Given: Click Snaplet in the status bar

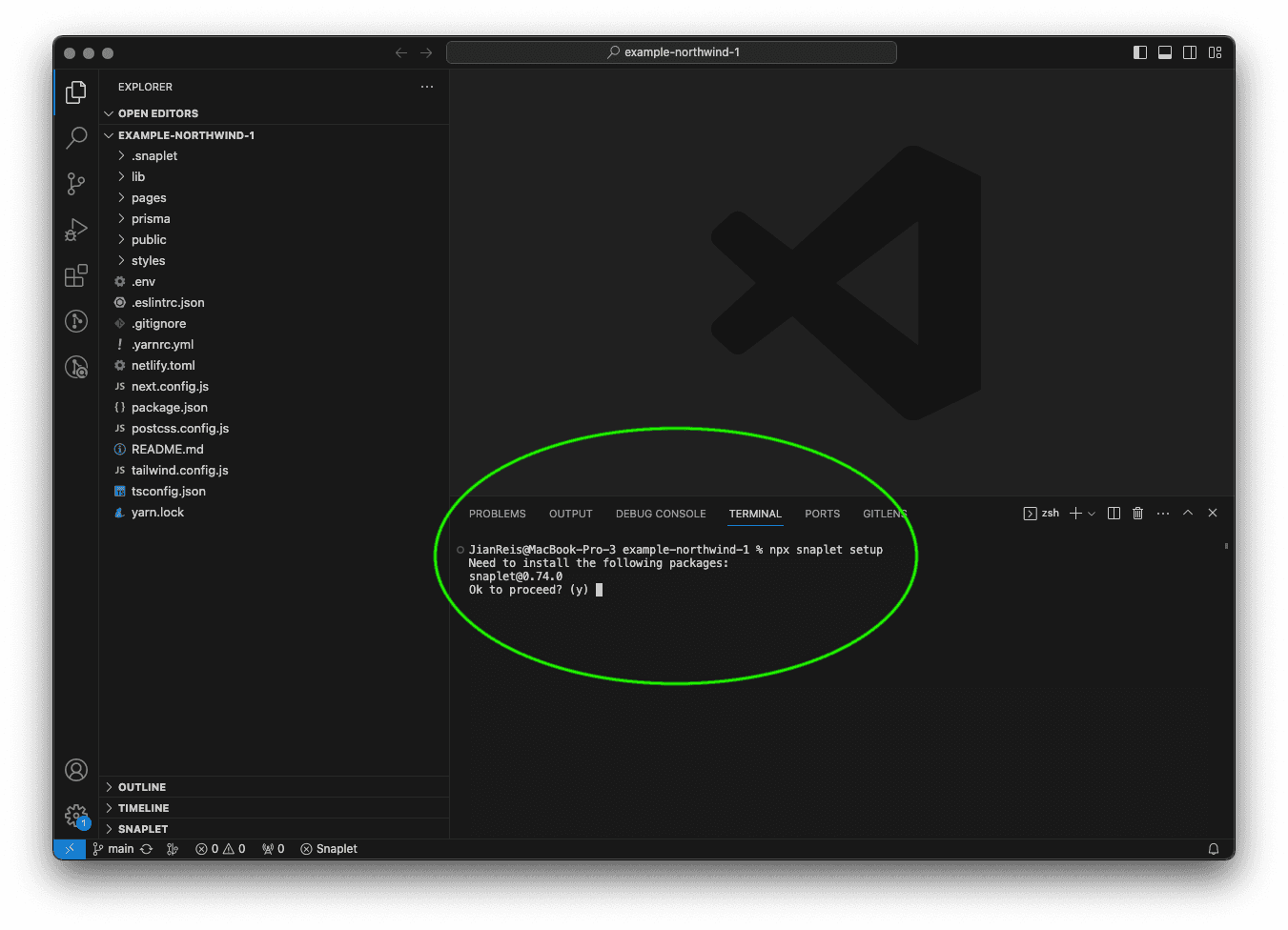Looking at the screenshot, I should [329, 849].
